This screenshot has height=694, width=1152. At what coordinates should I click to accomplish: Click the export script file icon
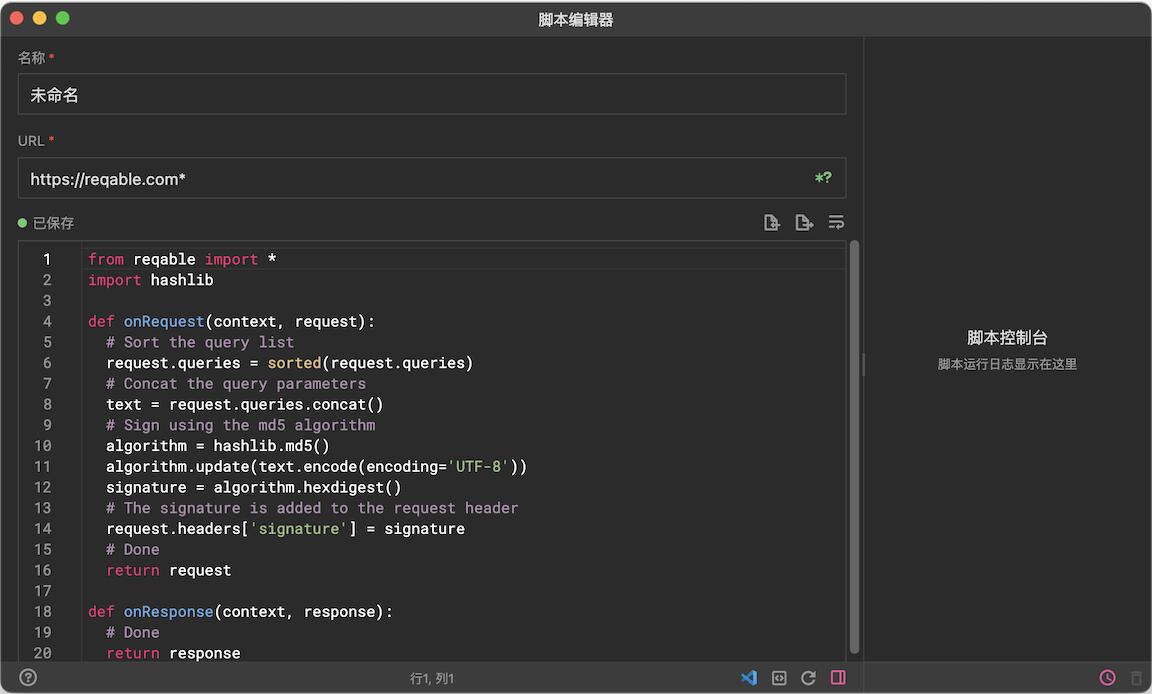coord(804,223)
